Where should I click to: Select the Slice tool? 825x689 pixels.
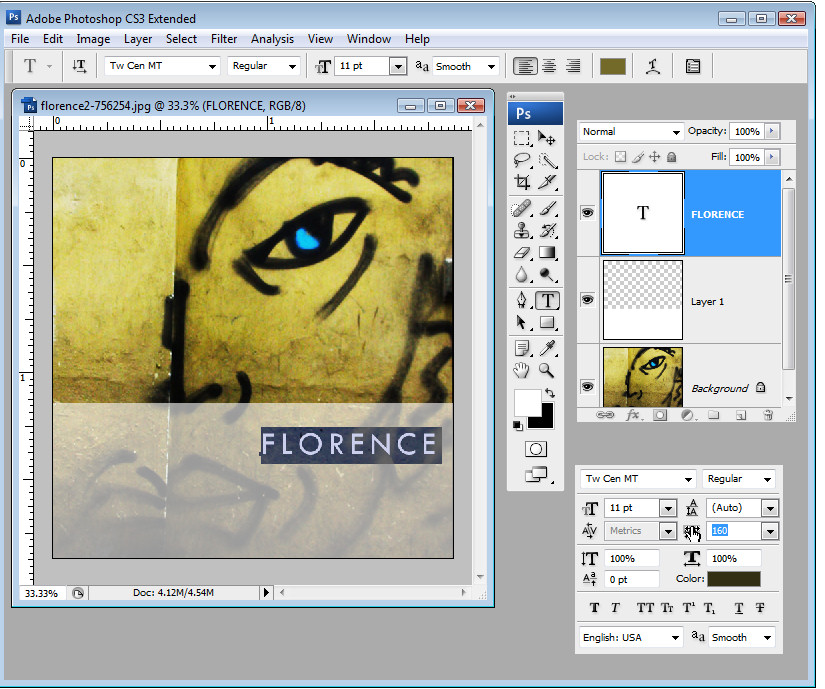coord(547,182)
